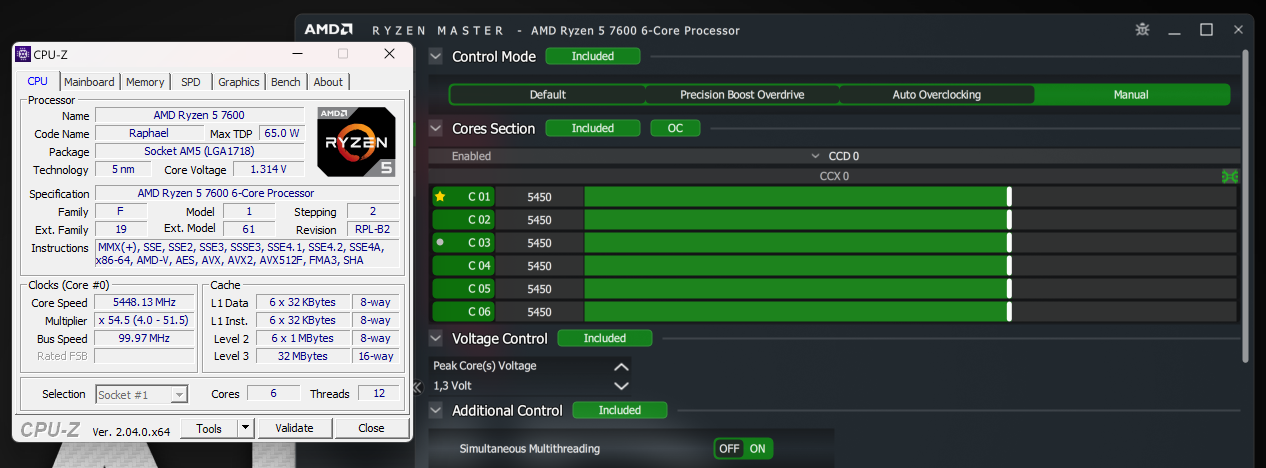Click the gold star on core C 01

pyautogui.click(x=440, y=197)
